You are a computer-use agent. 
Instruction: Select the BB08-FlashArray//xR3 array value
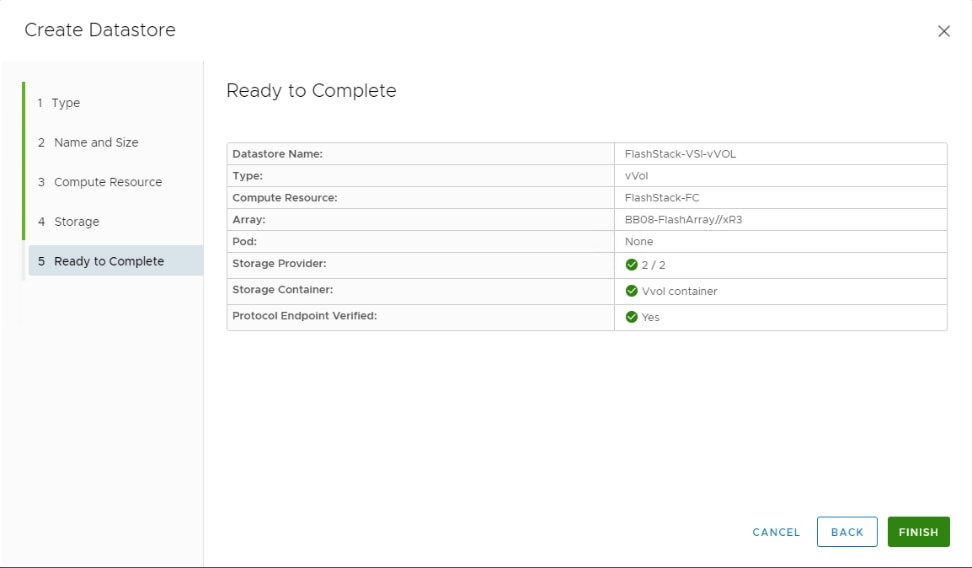pos(683,220)
